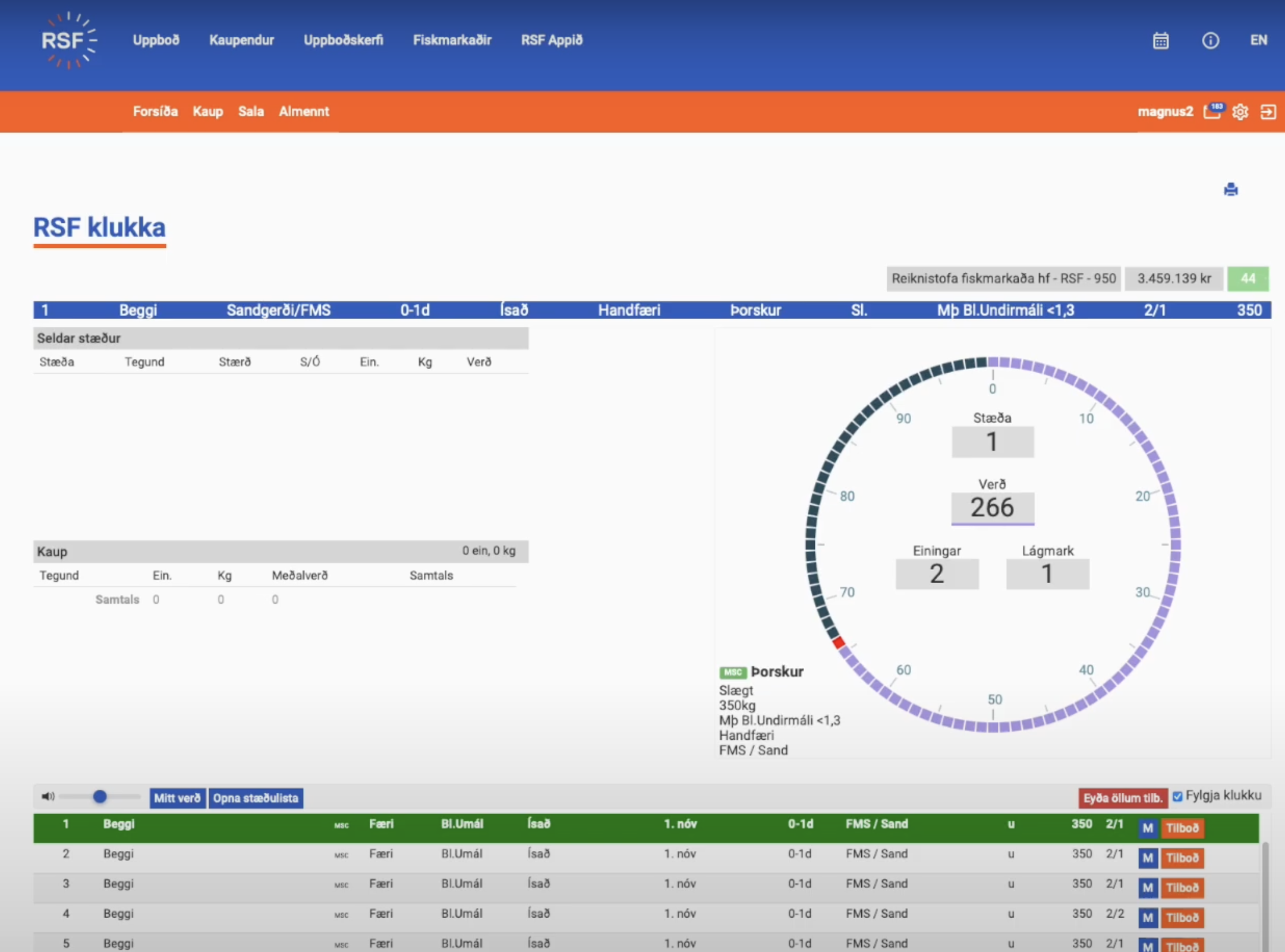Click Sandgerði/FMS in the blue bar
This screenshot has width=1285, height=952.
pos(279,310)
